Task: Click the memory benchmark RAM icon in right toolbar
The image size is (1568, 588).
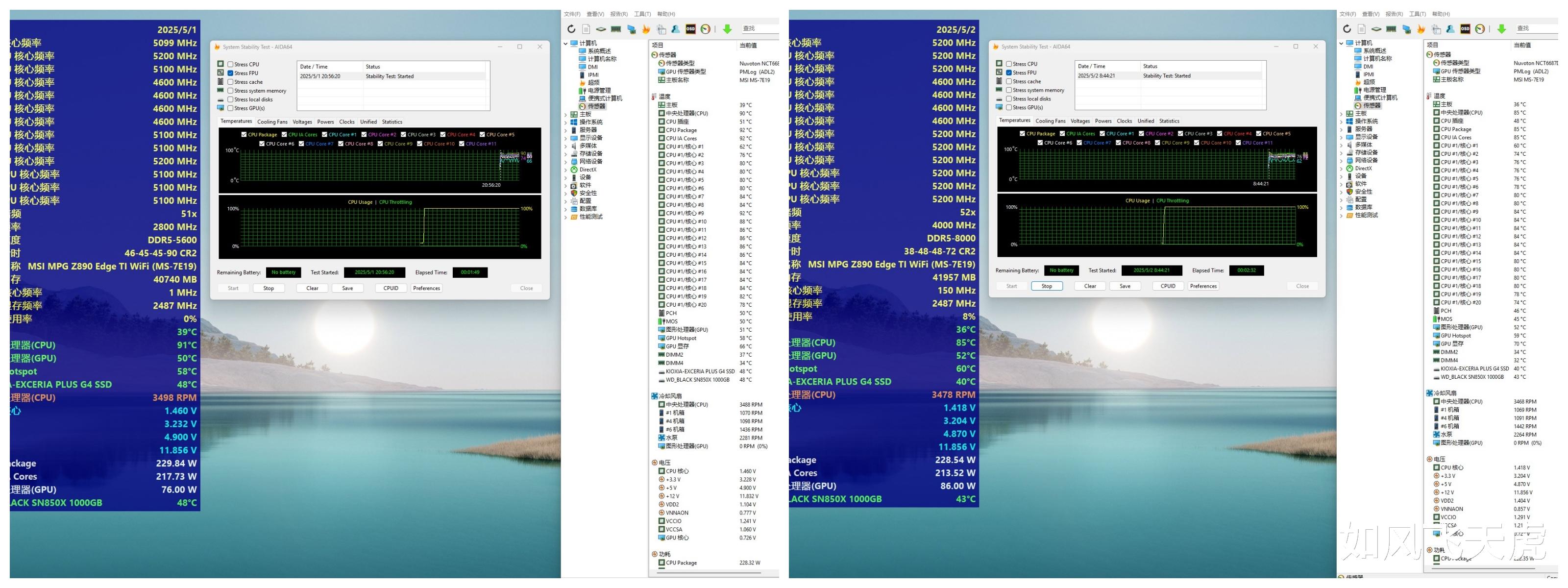Action: (x=1391, y=28)
